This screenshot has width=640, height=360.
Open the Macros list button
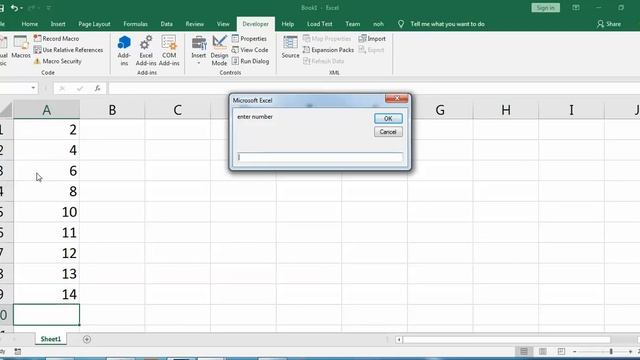(21, 47)
